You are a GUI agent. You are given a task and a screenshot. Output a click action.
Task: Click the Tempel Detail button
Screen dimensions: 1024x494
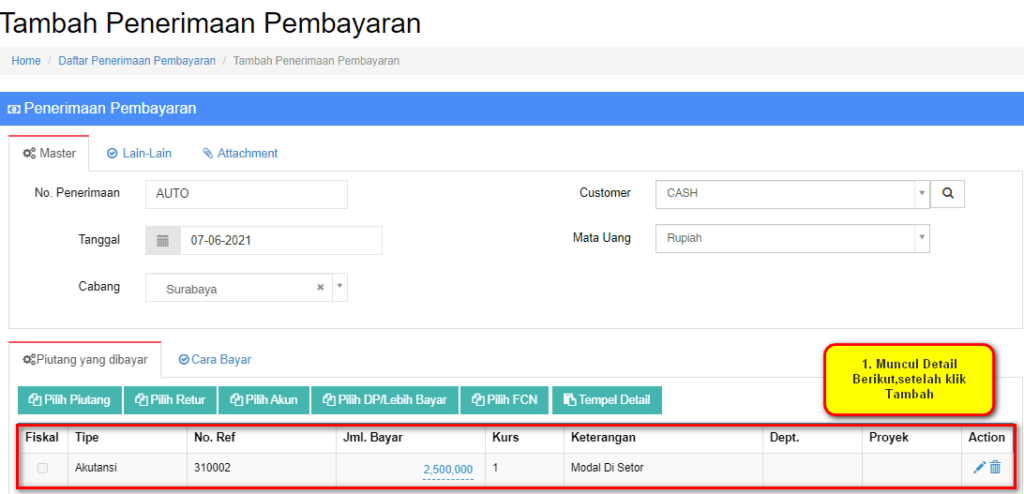(606, 400)
